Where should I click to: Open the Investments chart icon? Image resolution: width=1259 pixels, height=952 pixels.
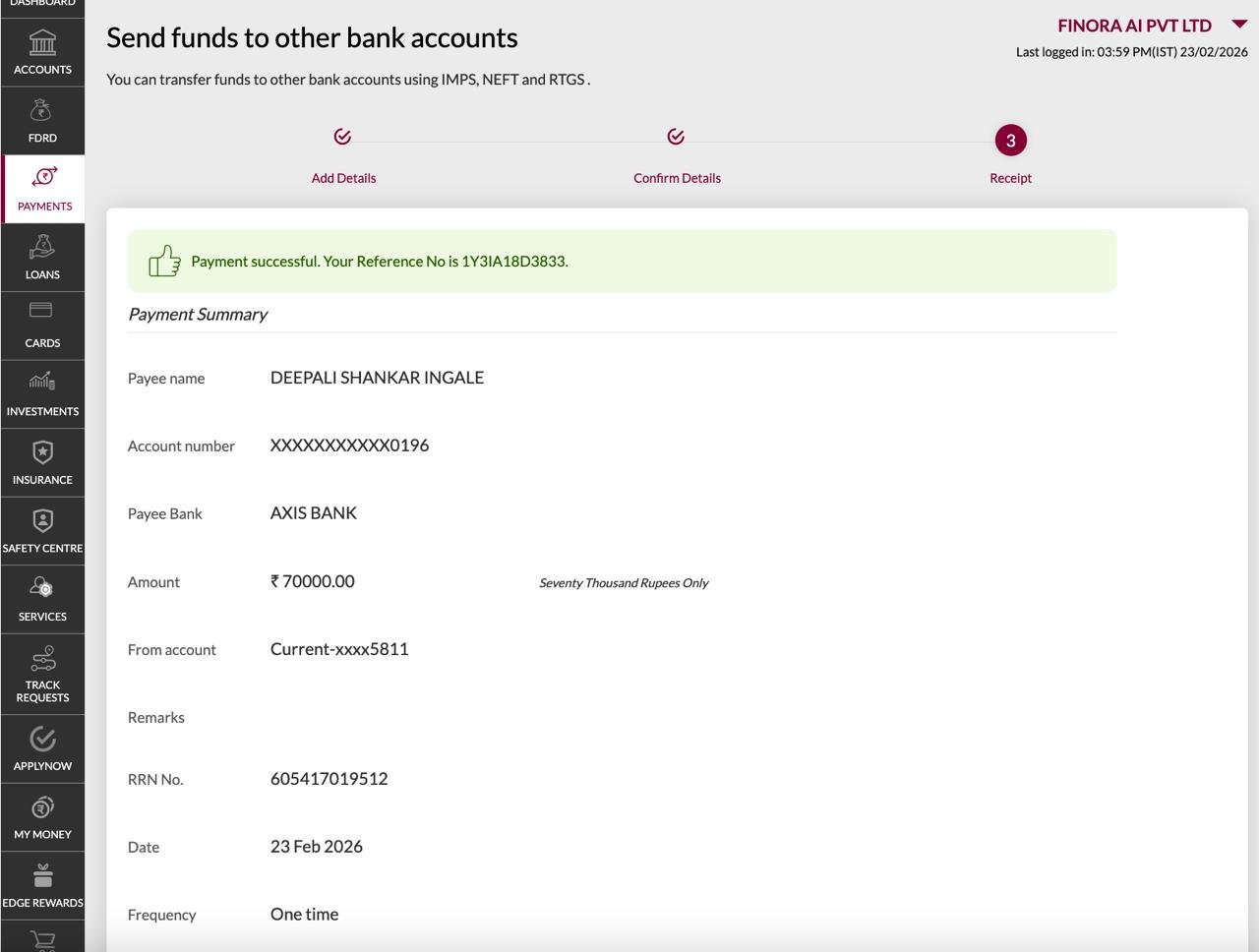[42, 382]
